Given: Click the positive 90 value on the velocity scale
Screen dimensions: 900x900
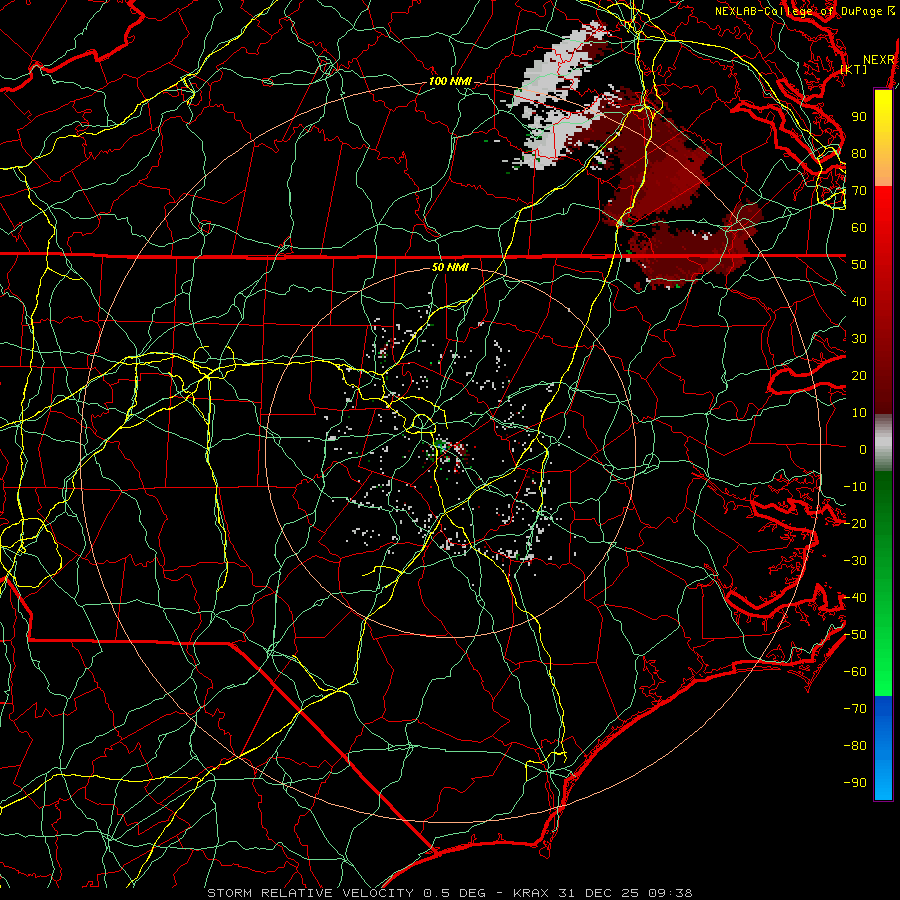Looking at the screenshot, I should (x=859, y=117).
